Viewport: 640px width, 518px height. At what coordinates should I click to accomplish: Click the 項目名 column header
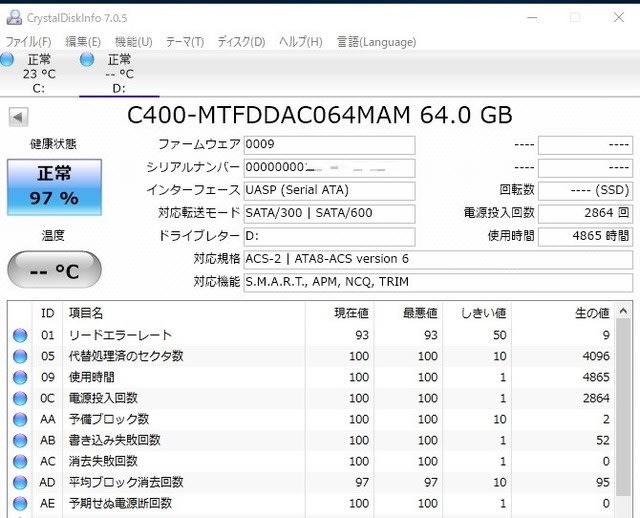tap(184, 313)
